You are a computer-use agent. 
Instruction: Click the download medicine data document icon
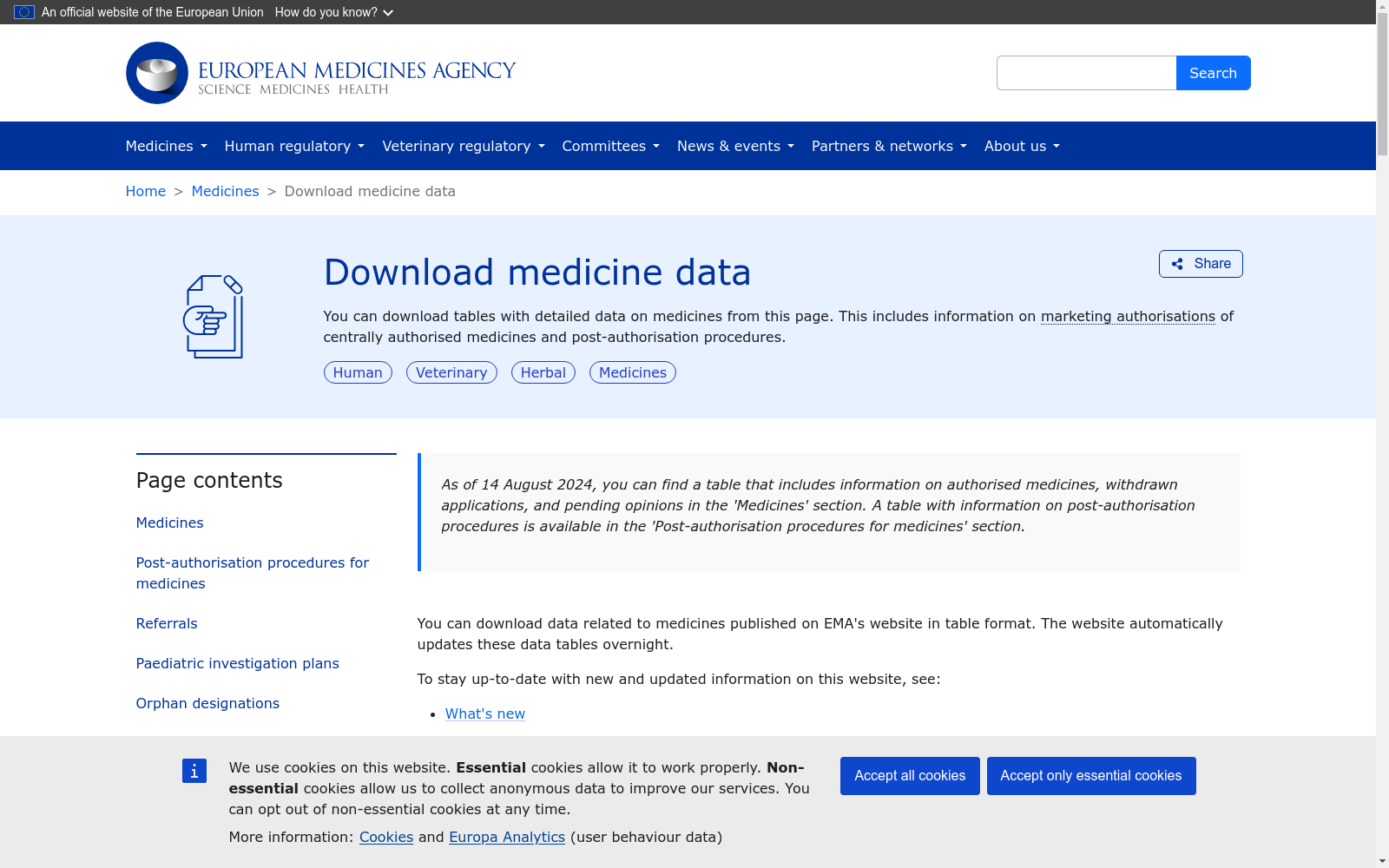pos(214,317)
